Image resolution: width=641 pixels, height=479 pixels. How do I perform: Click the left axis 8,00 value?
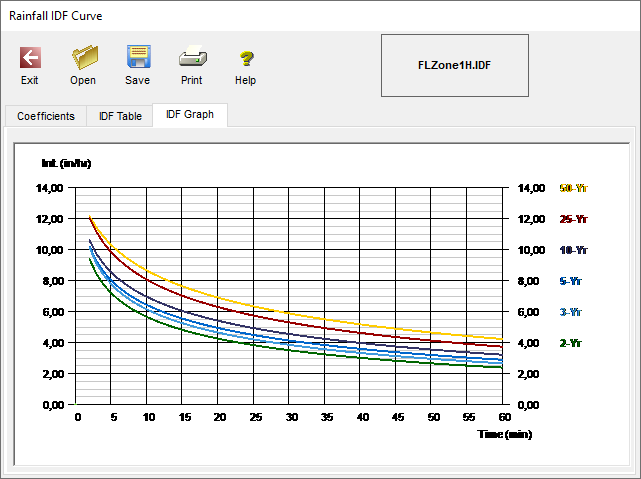click(x=53, y=281)
